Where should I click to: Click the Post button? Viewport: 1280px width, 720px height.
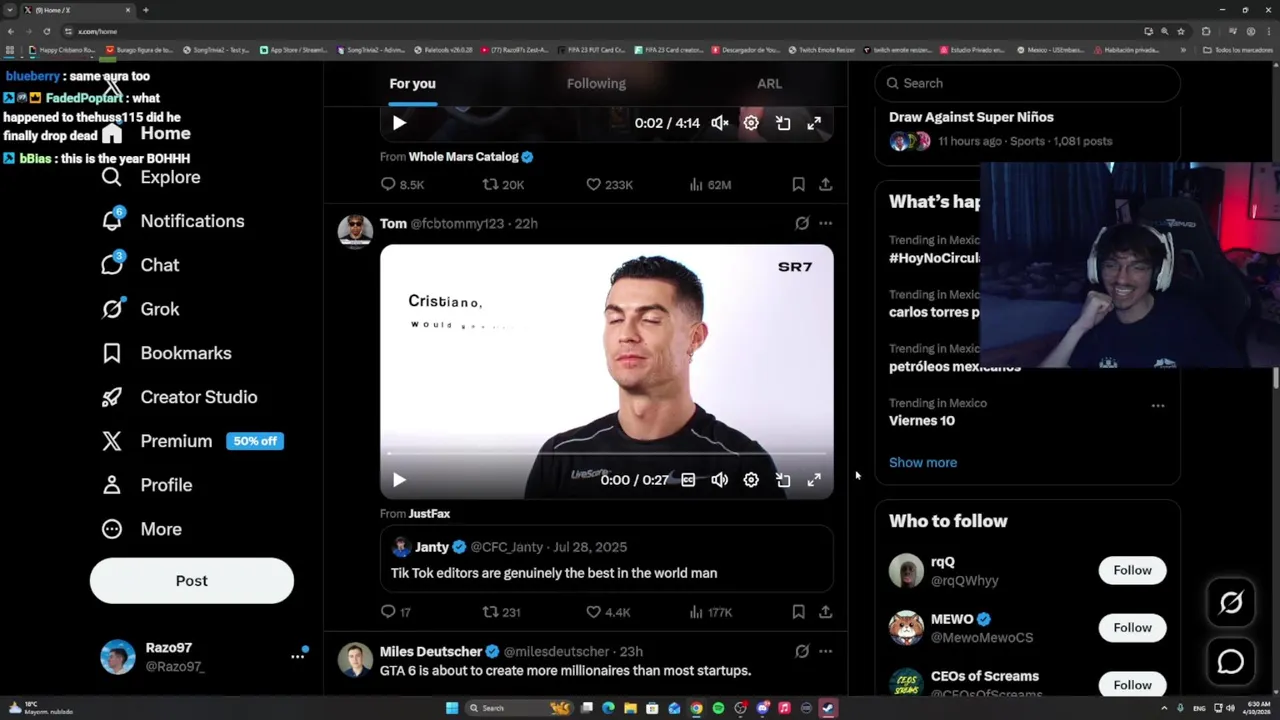[192, 581]
